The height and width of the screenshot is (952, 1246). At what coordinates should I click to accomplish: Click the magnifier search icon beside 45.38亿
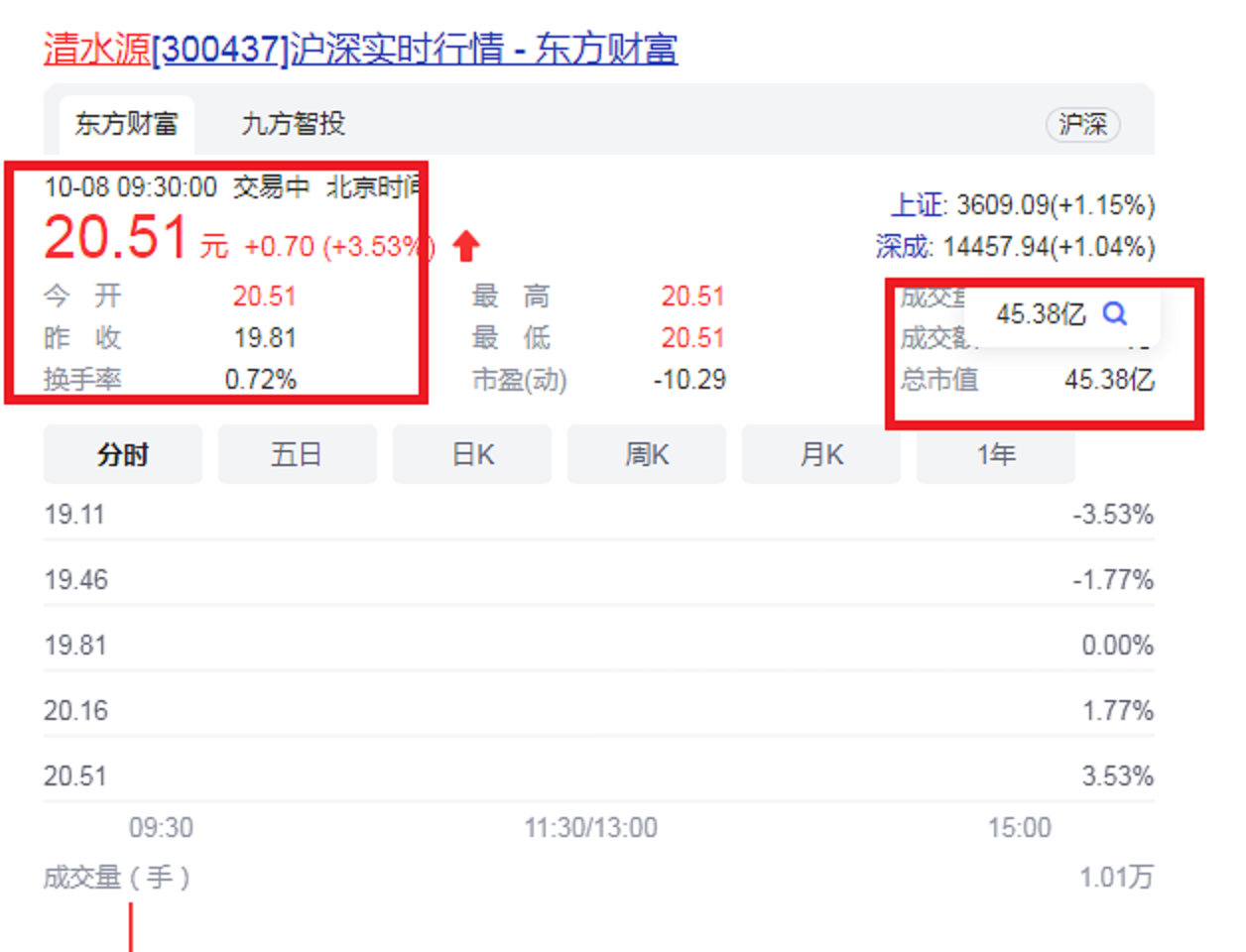pos(1115,314)
